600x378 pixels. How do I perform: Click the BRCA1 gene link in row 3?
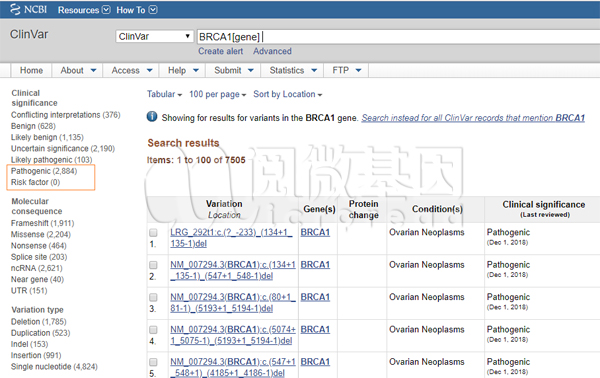point(315,297)
